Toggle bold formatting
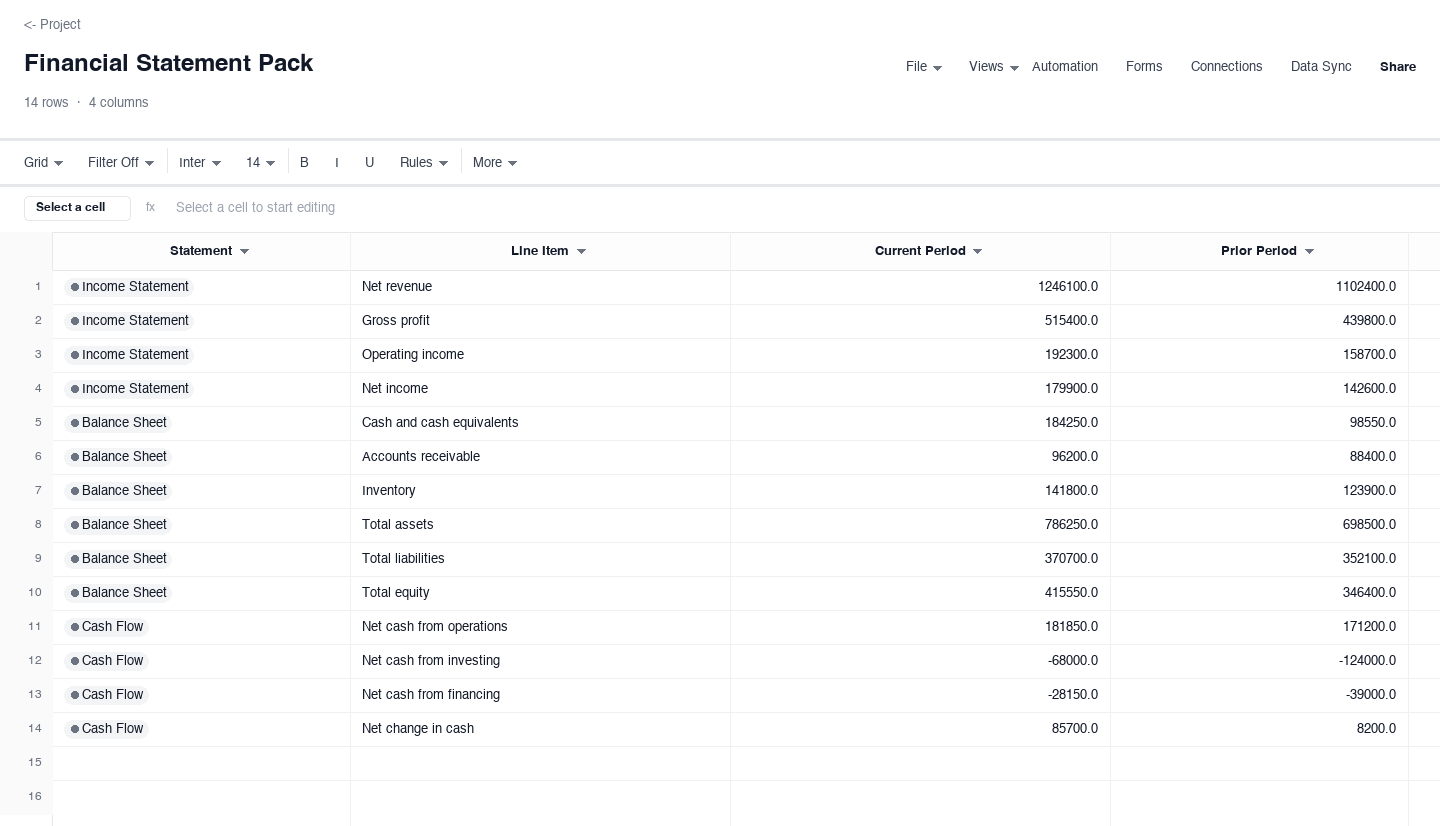Viewport: 1440px width, 826px height. click(304, 162)
